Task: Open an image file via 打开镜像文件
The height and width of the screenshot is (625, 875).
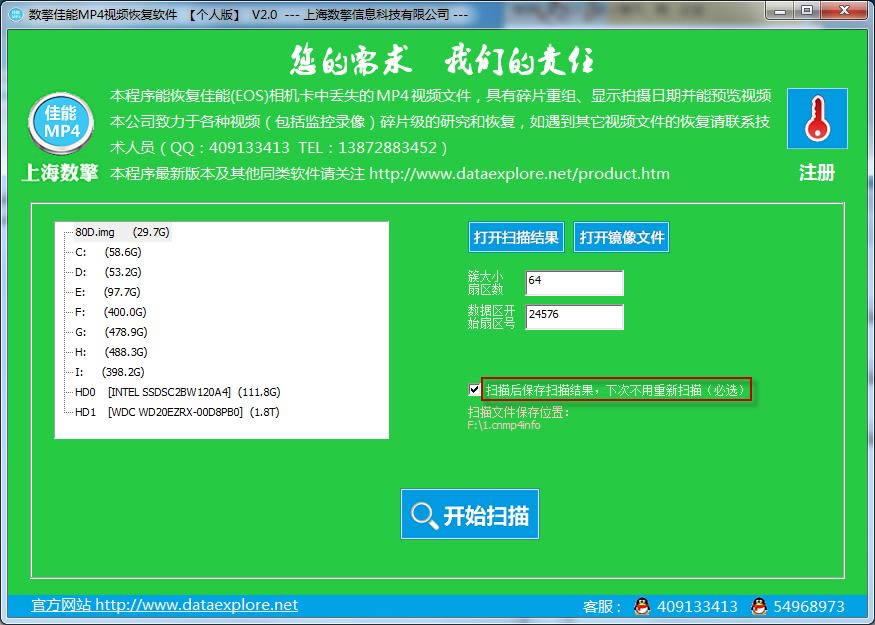Action: (621, 237)
